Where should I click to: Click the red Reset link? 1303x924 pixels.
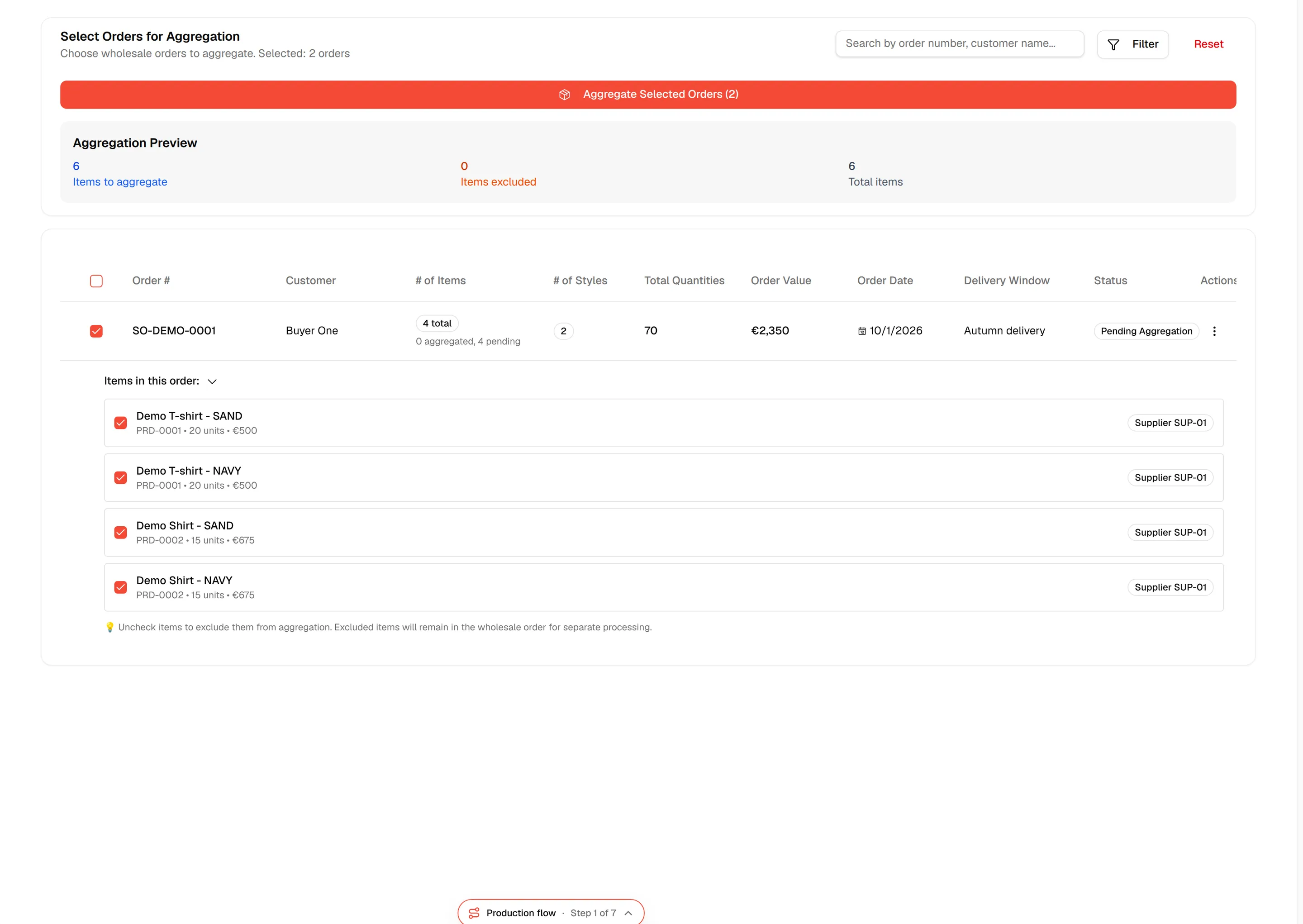1208,44
